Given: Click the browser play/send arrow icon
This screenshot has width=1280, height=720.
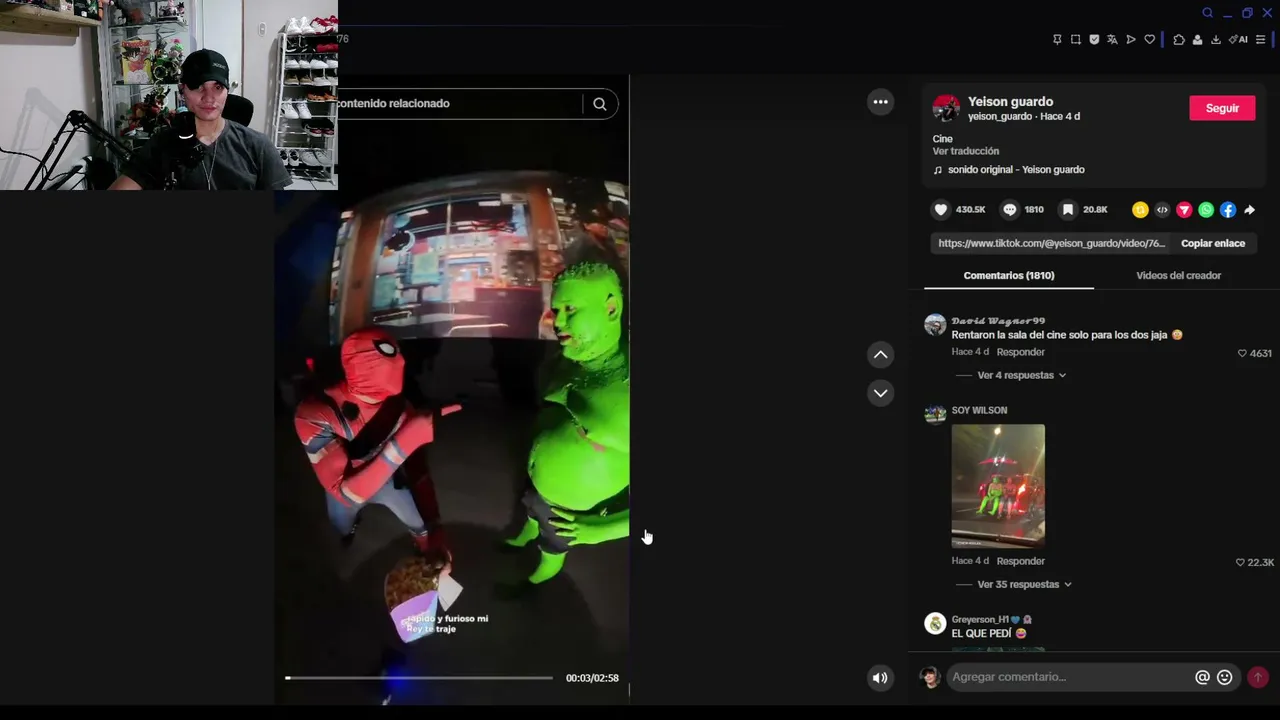Looking at the screenshot, I should point(1131,40).
